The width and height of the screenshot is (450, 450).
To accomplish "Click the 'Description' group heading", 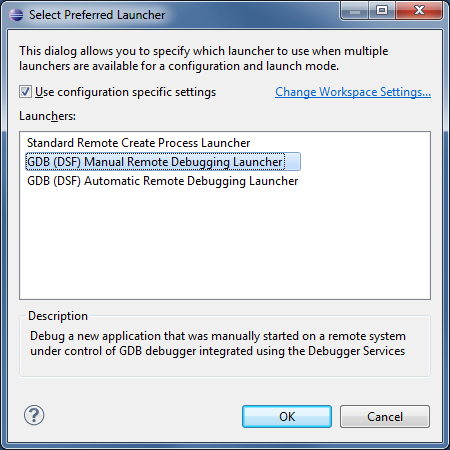I will click(x=58, y=316).
